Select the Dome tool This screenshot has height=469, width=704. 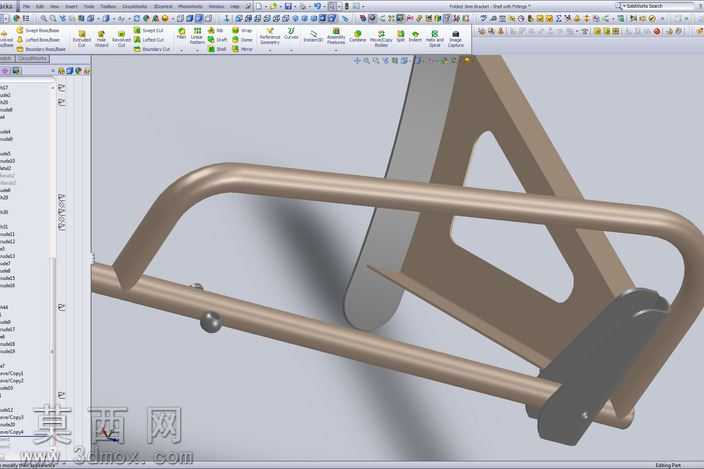[242, 39]
